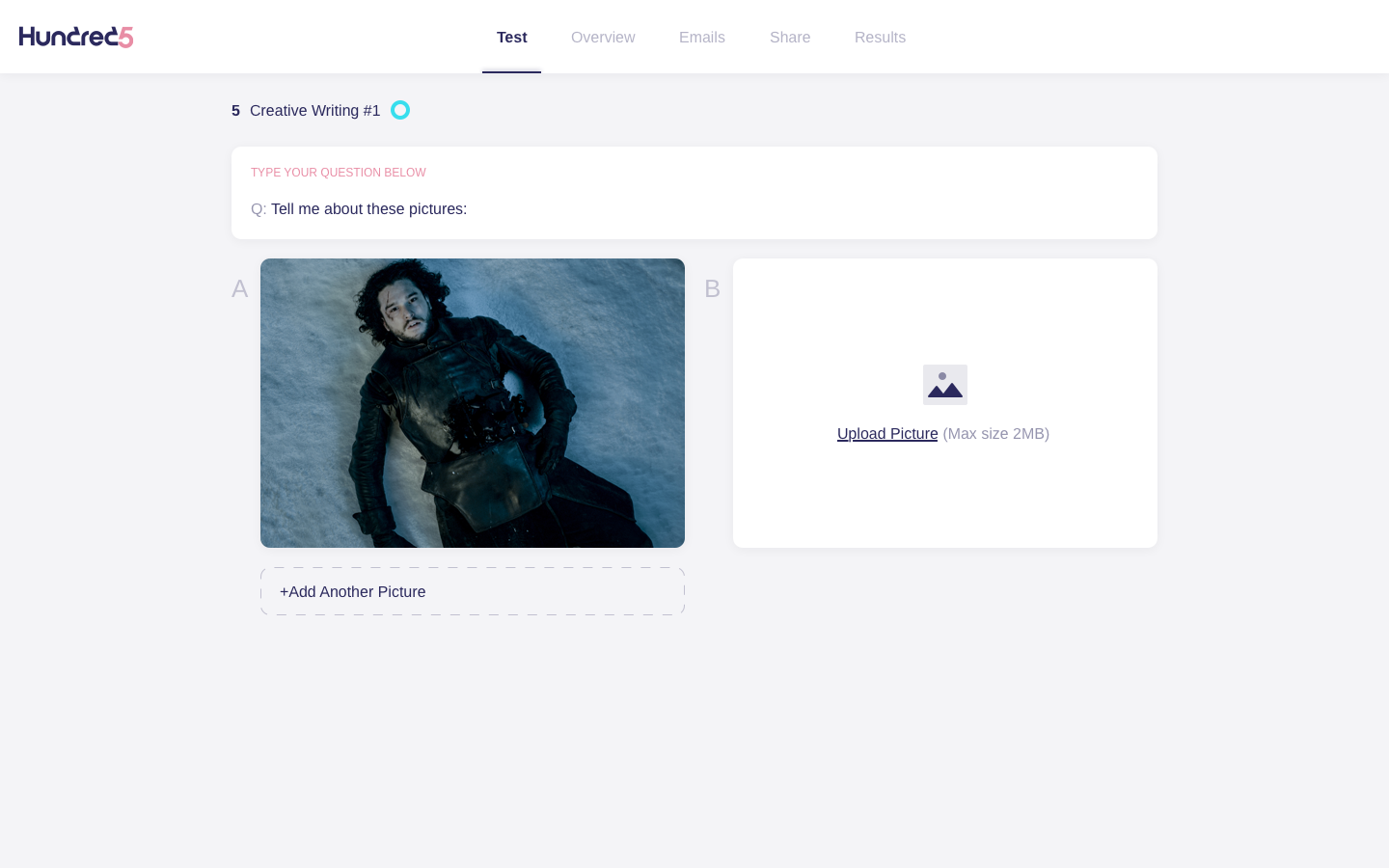
Task: Click the Hundred5 logo
Action: click(76, 37)
